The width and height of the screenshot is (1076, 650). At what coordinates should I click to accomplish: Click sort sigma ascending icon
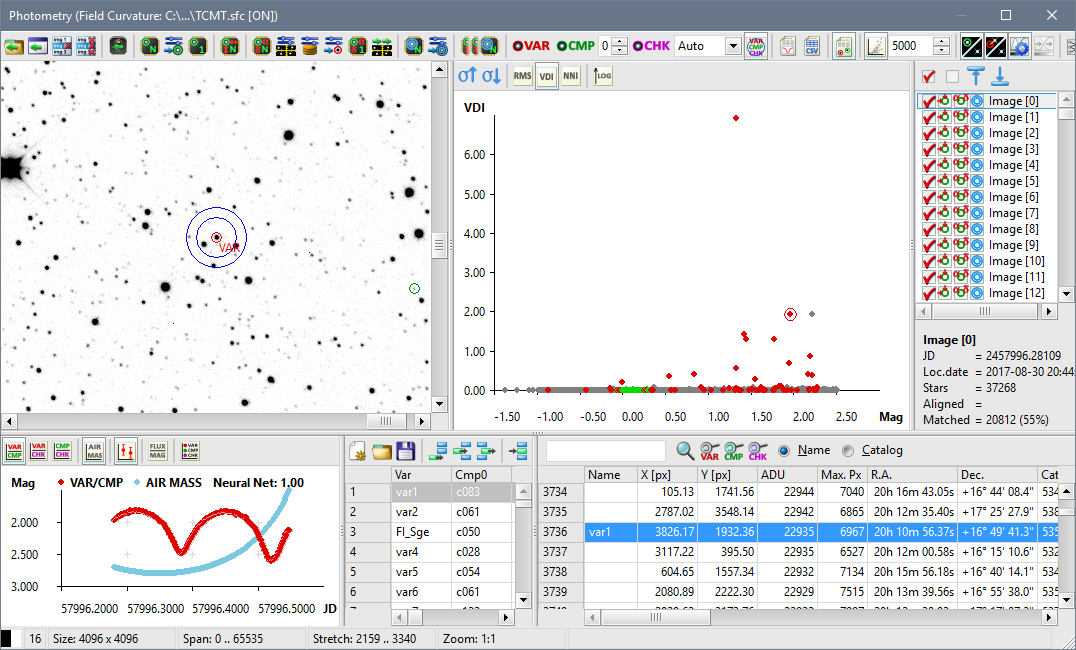tap(467, 76)
